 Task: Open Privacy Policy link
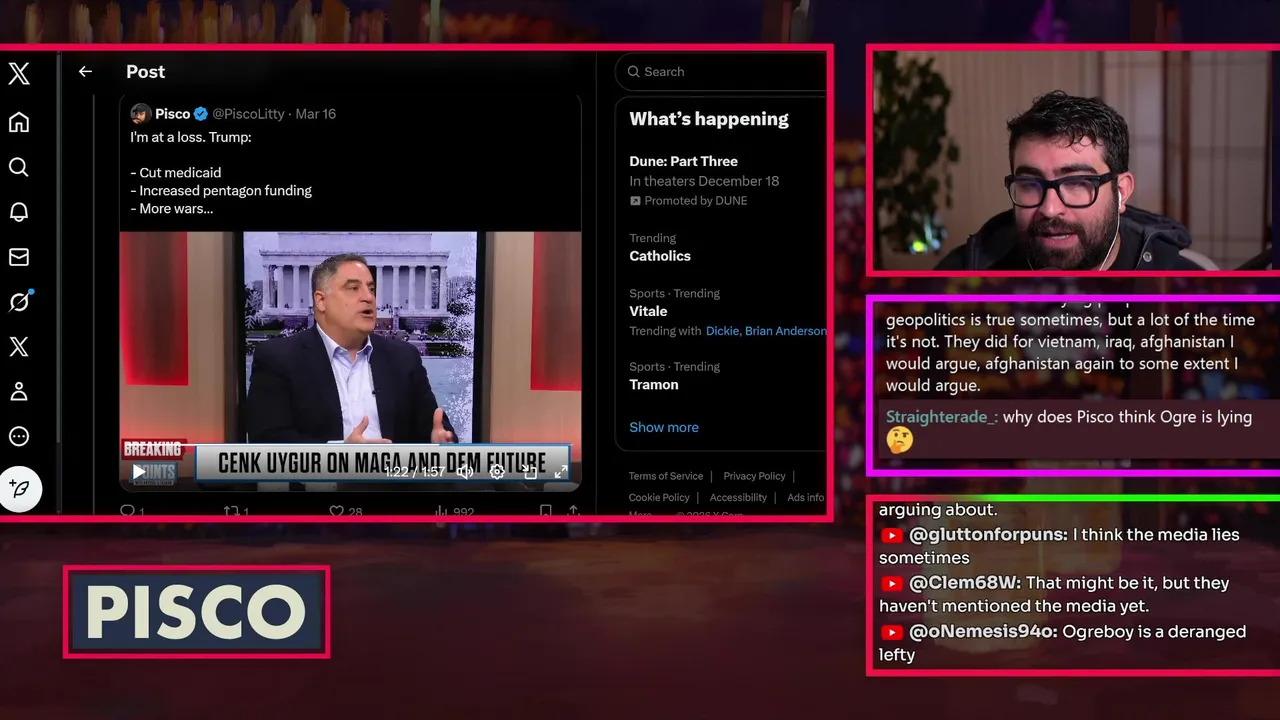point(754,476)
